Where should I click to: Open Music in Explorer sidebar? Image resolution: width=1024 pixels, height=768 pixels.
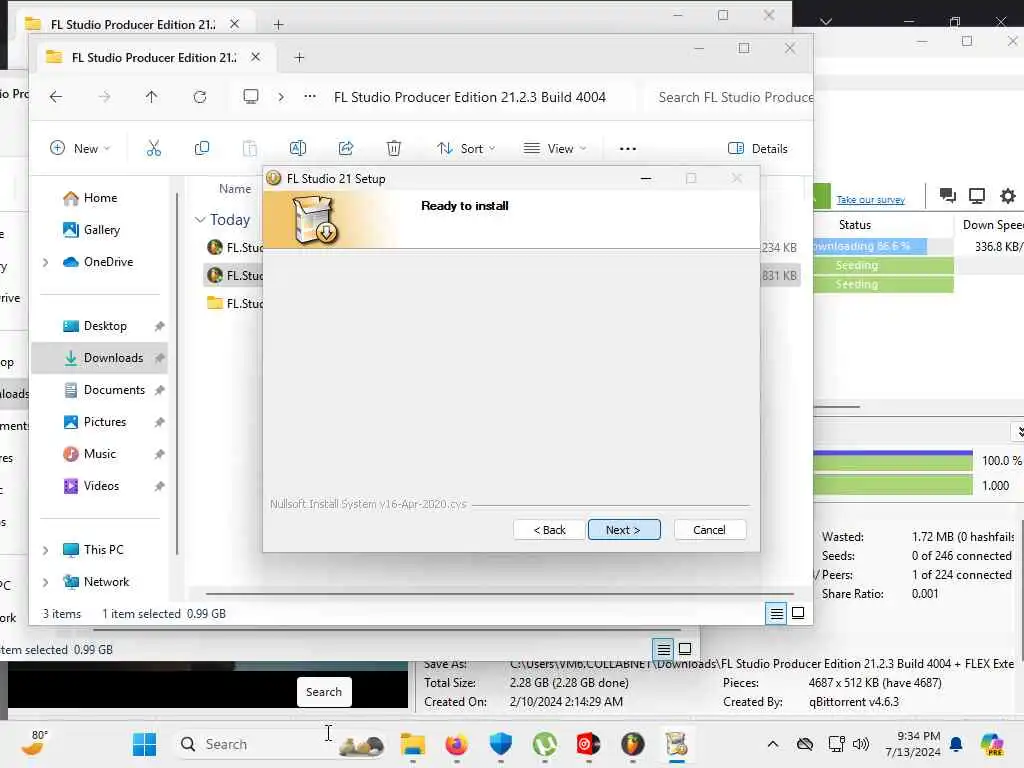99,454
